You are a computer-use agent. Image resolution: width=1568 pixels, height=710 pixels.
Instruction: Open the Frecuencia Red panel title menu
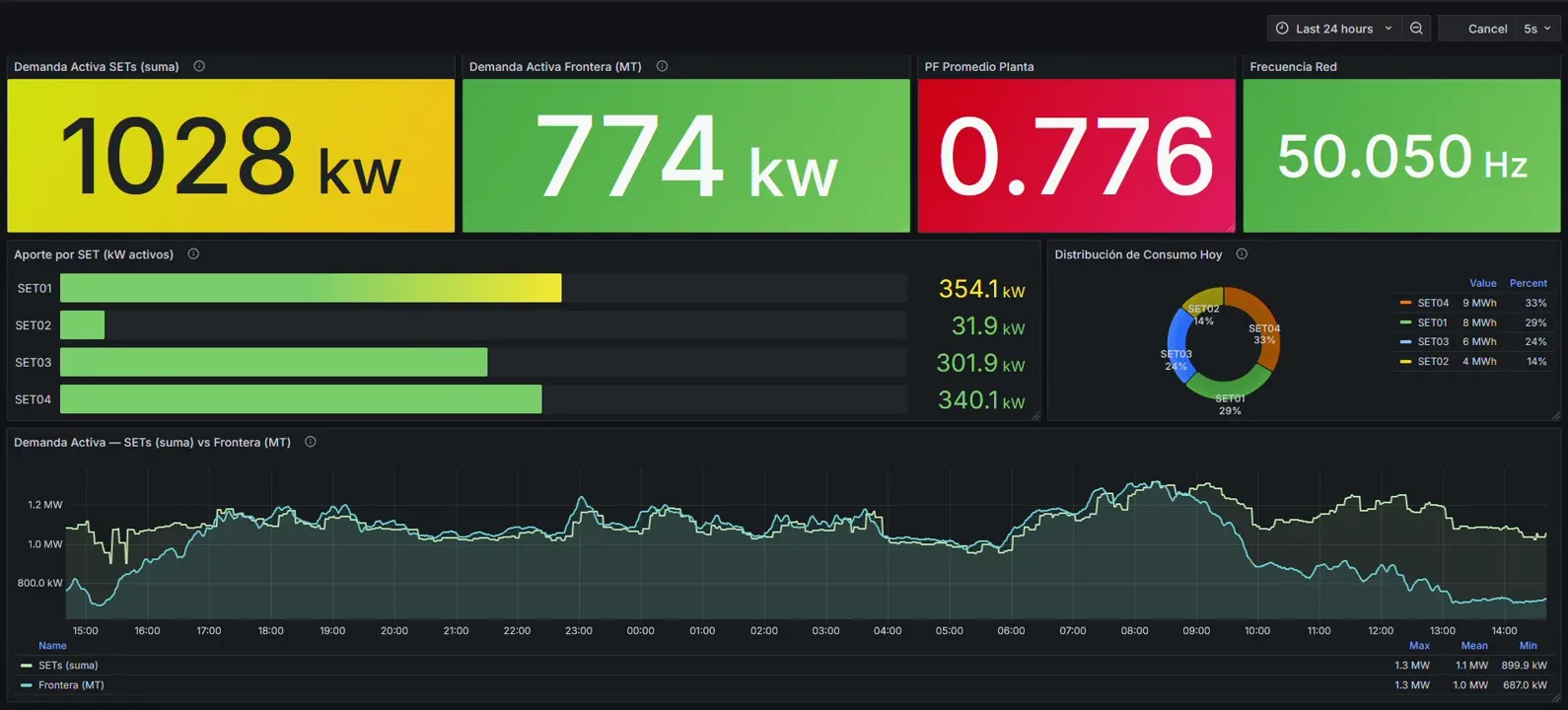(1293, 66)
